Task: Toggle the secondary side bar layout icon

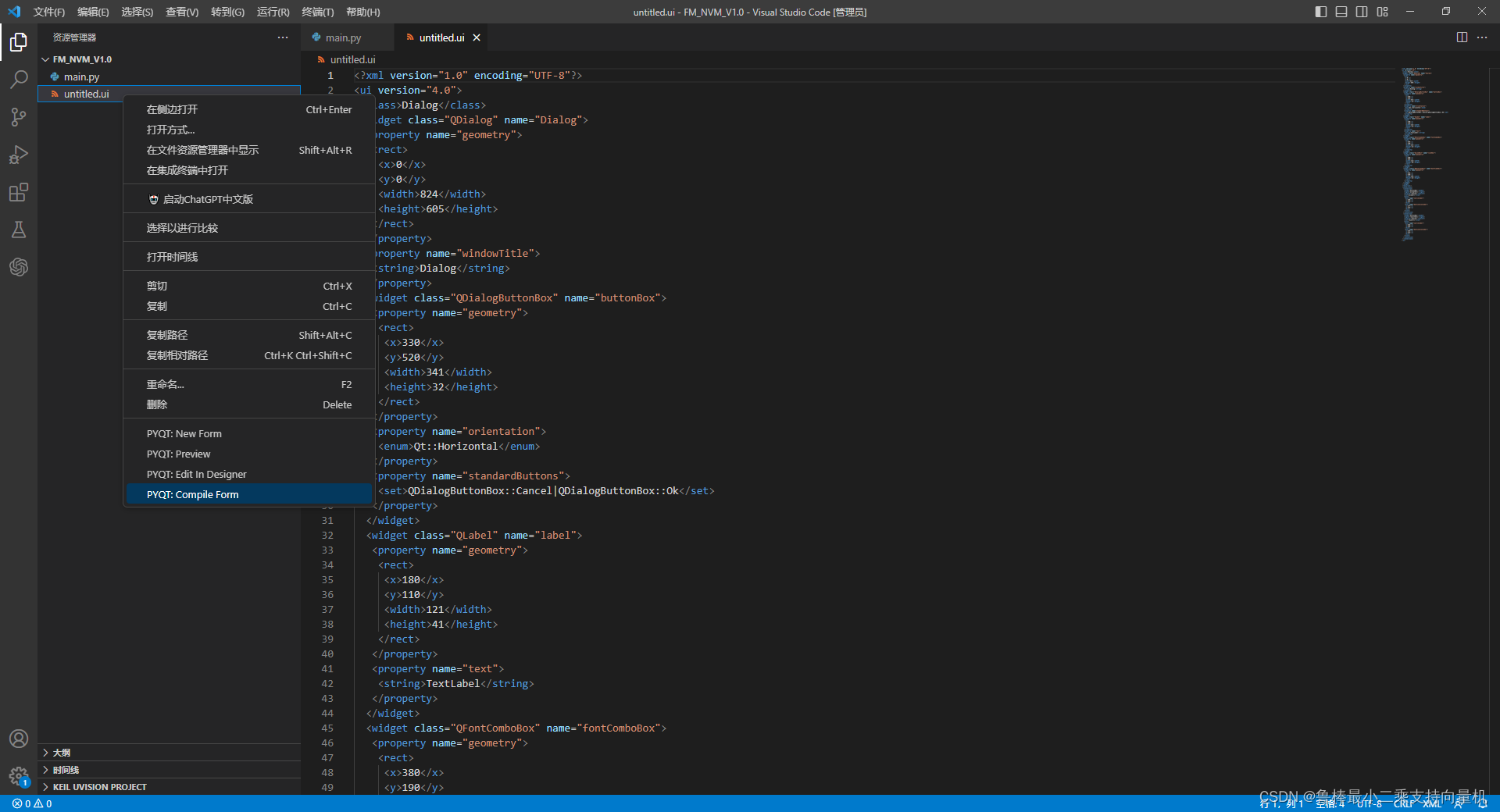Action: click(1362, 12)
